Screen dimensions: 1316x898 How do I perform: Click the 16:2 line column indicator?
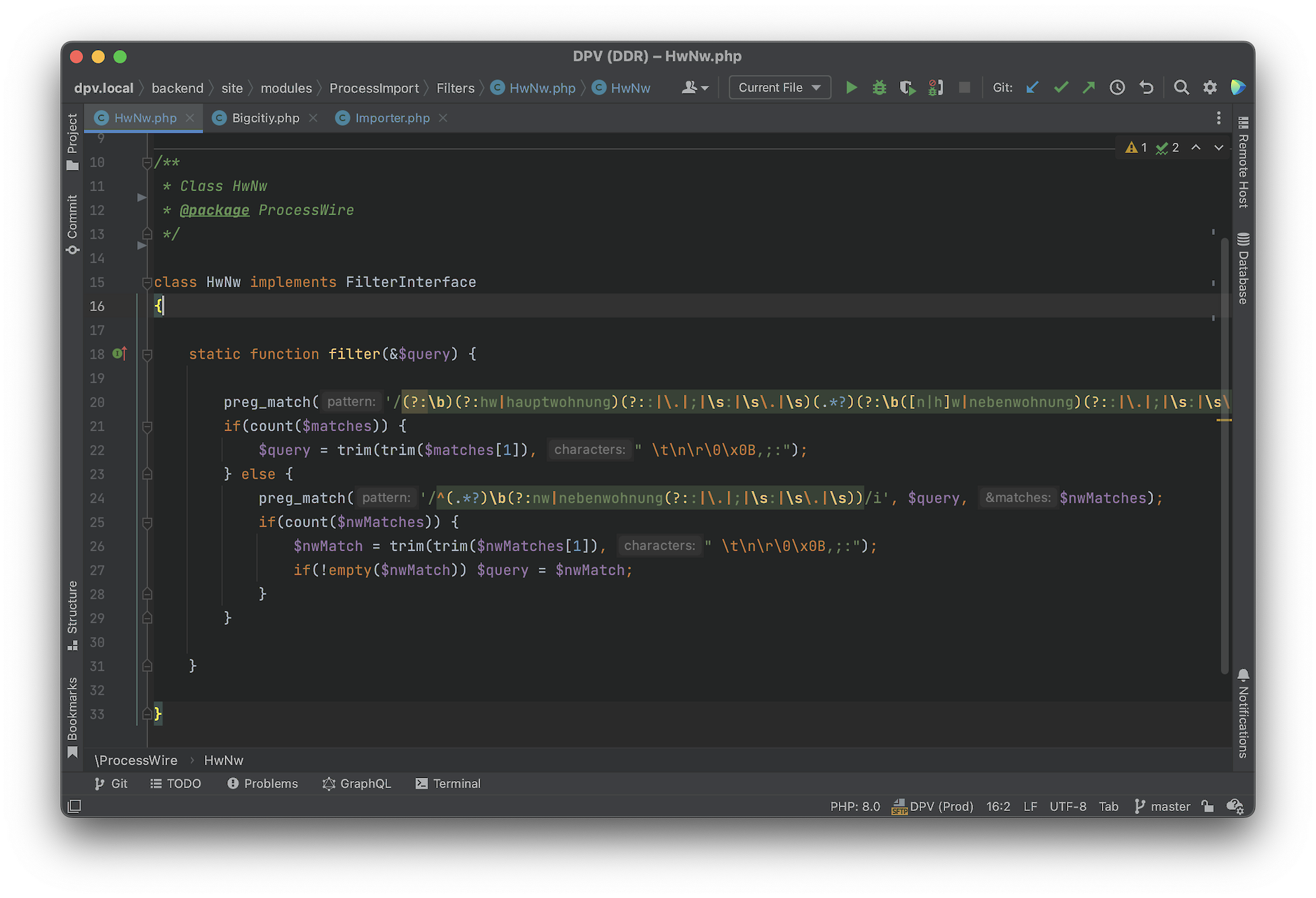[x=998, y=807]
